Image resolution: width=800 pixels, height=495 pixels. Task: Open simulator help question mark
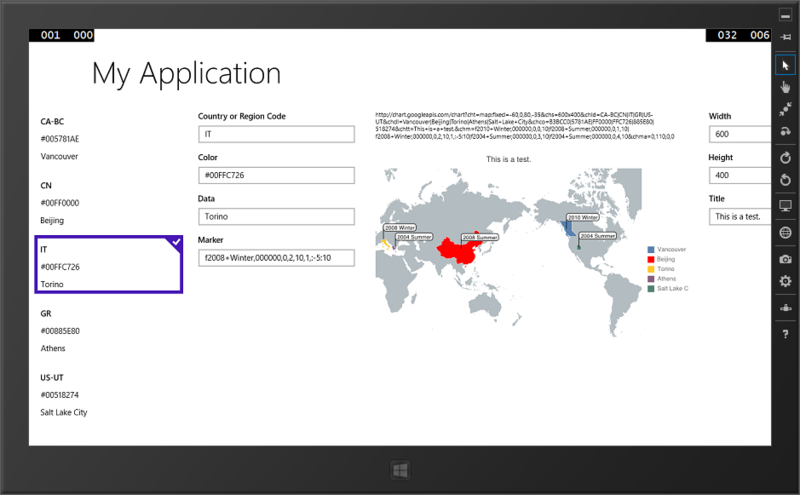pos(785,334)
